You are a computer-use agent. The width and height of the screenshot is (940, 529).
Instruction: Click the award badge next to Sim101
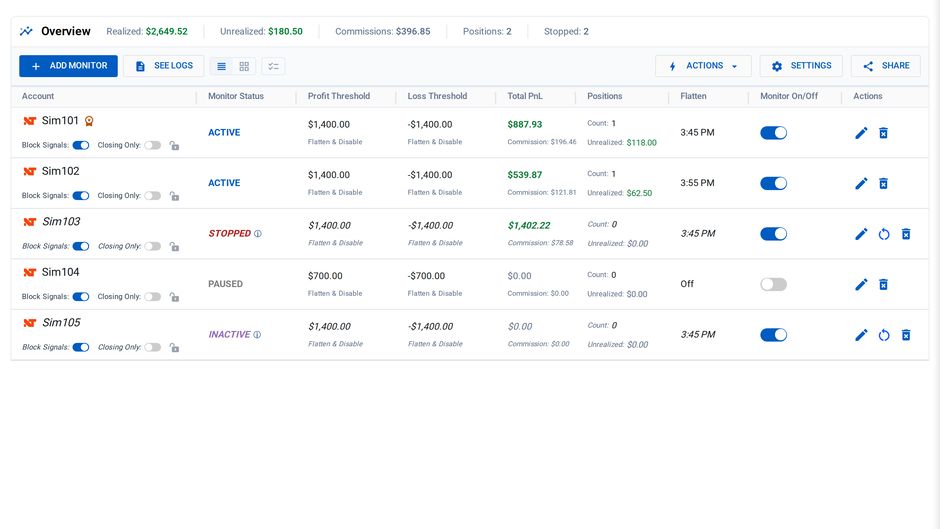(x=89, y=121)
